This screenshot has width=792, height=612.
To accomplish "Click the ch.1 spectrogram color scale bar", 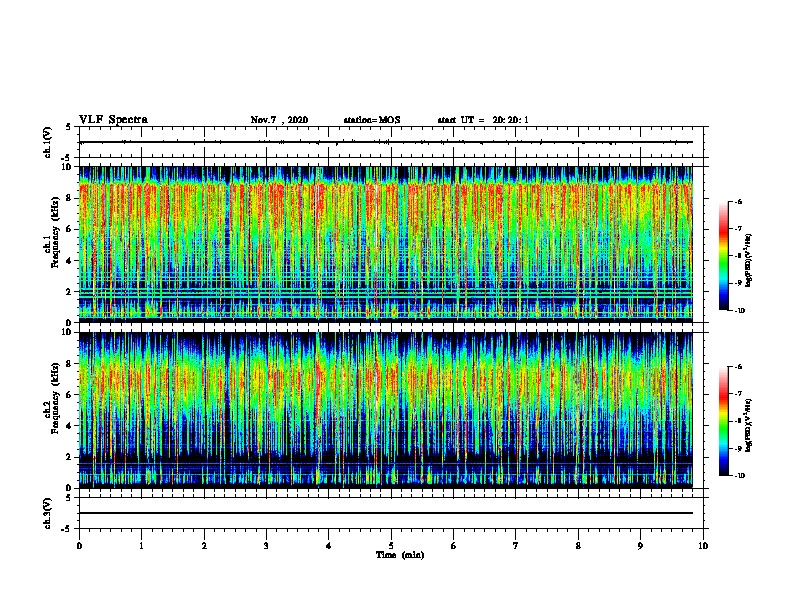I will click(724, 256).
